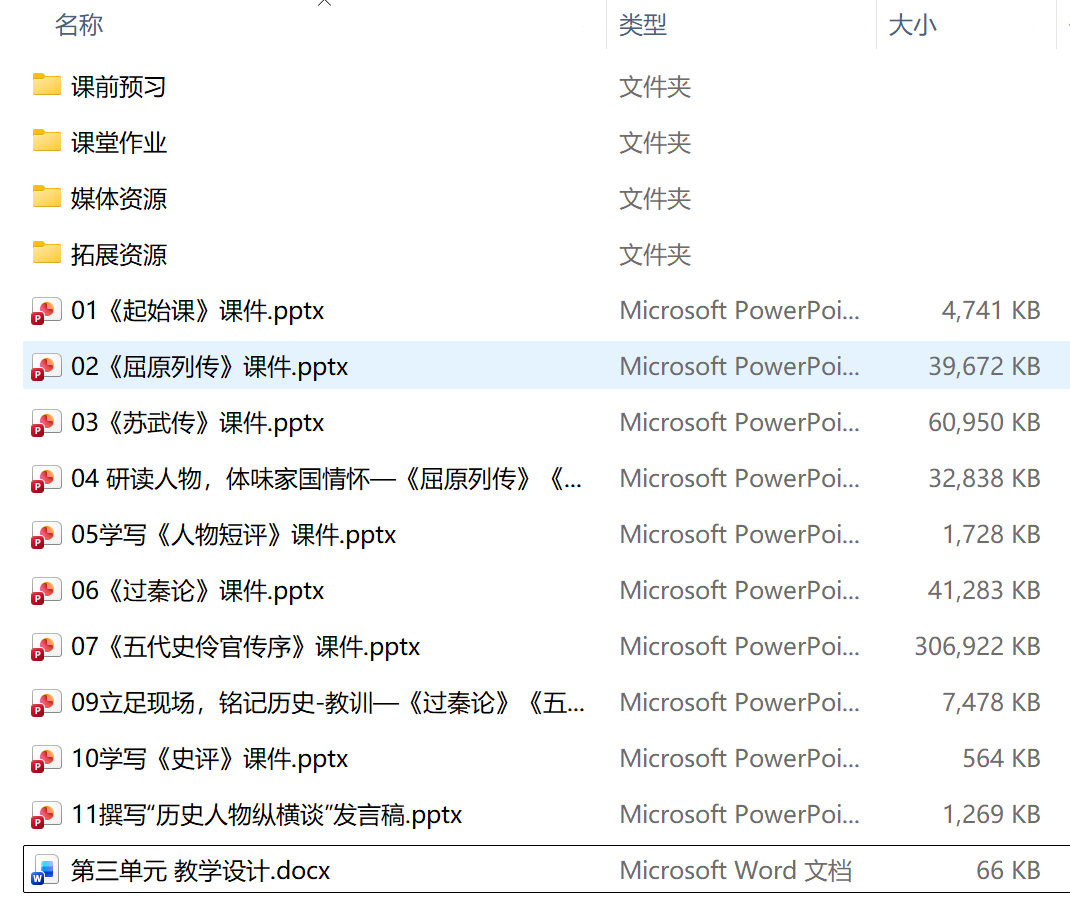Click the folder icon of 课前预习

[46, 87]
